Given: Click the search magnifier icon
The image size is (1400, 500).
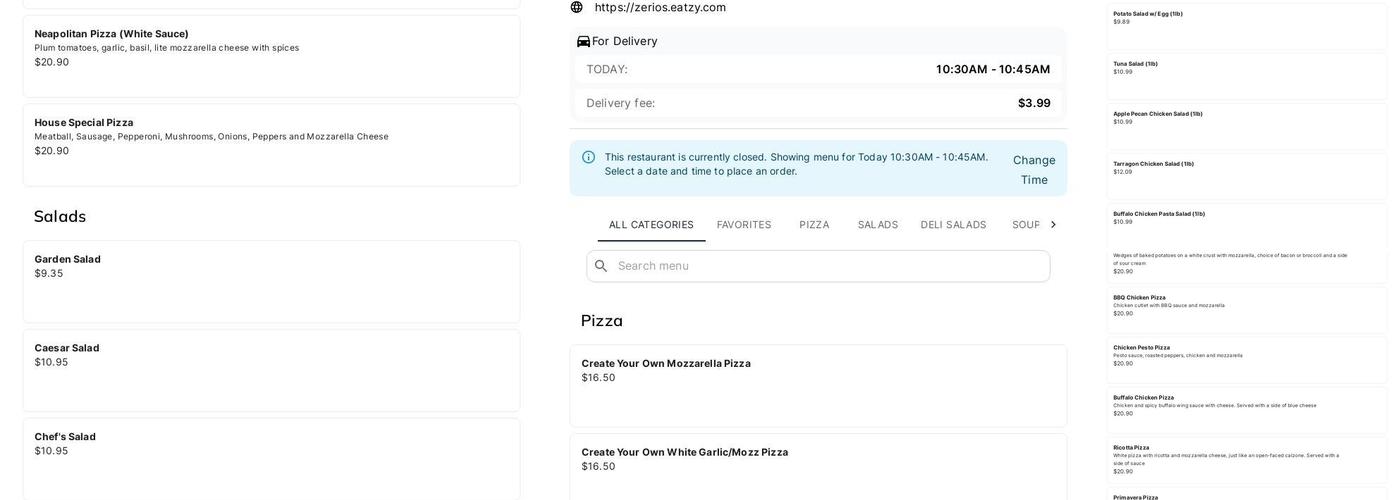Looking at the screenshot, I should pos(601,266).
